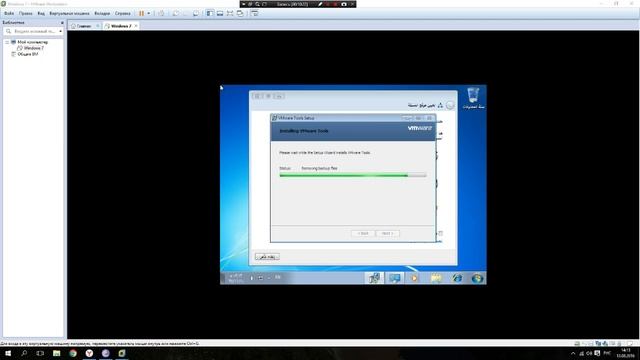The width and height of the screenshot is (640, 360).
Task: Click the host taskbar clock
Action: [x=625, y=353]
